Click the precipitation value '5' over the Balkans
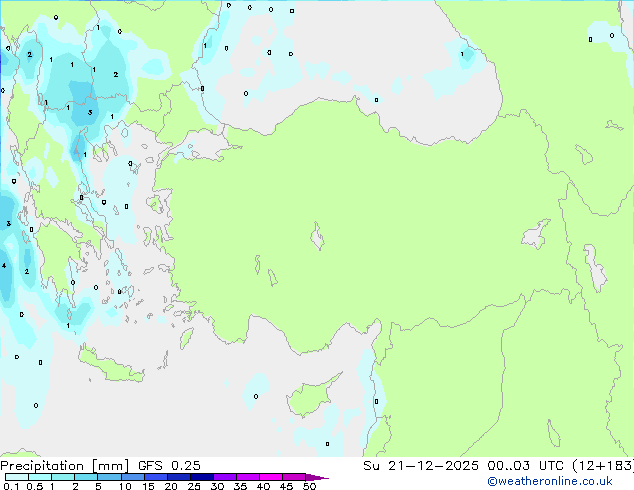634x490 pixels. click(90, 113)
